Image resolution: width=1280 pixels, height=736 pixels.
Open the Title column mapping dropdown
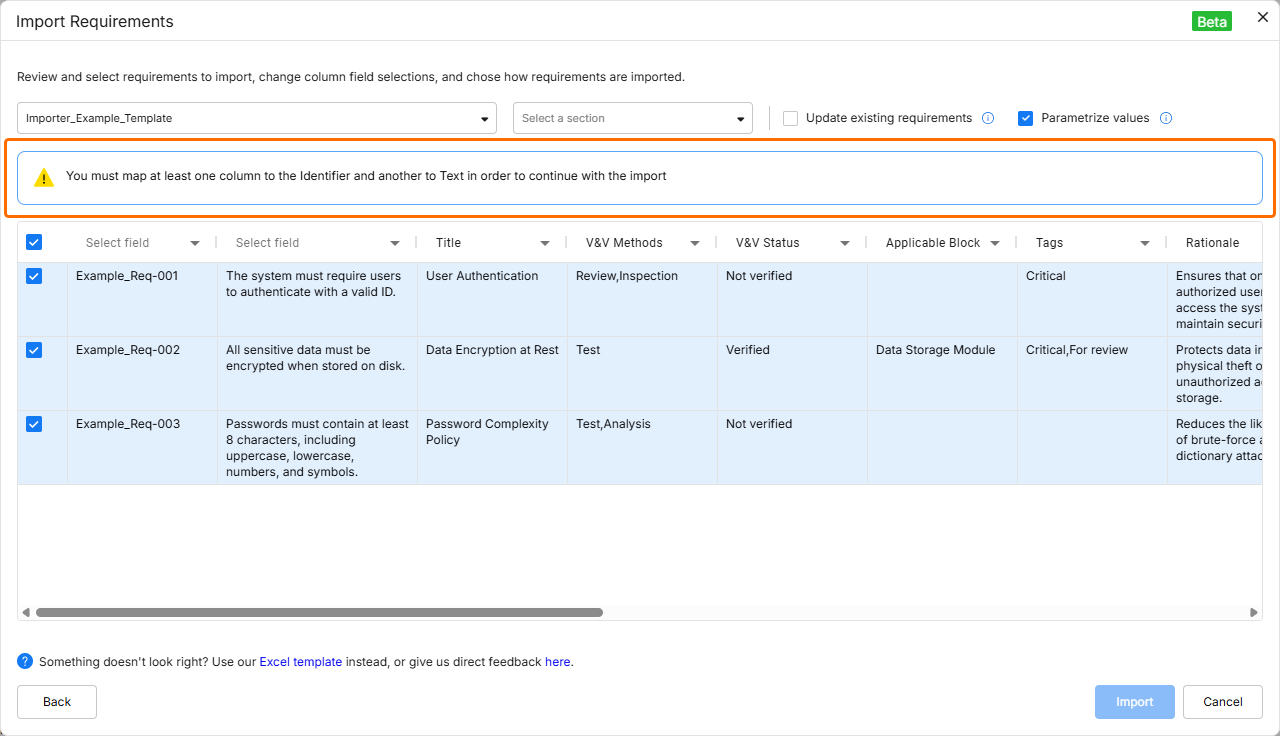pos(492,243)
